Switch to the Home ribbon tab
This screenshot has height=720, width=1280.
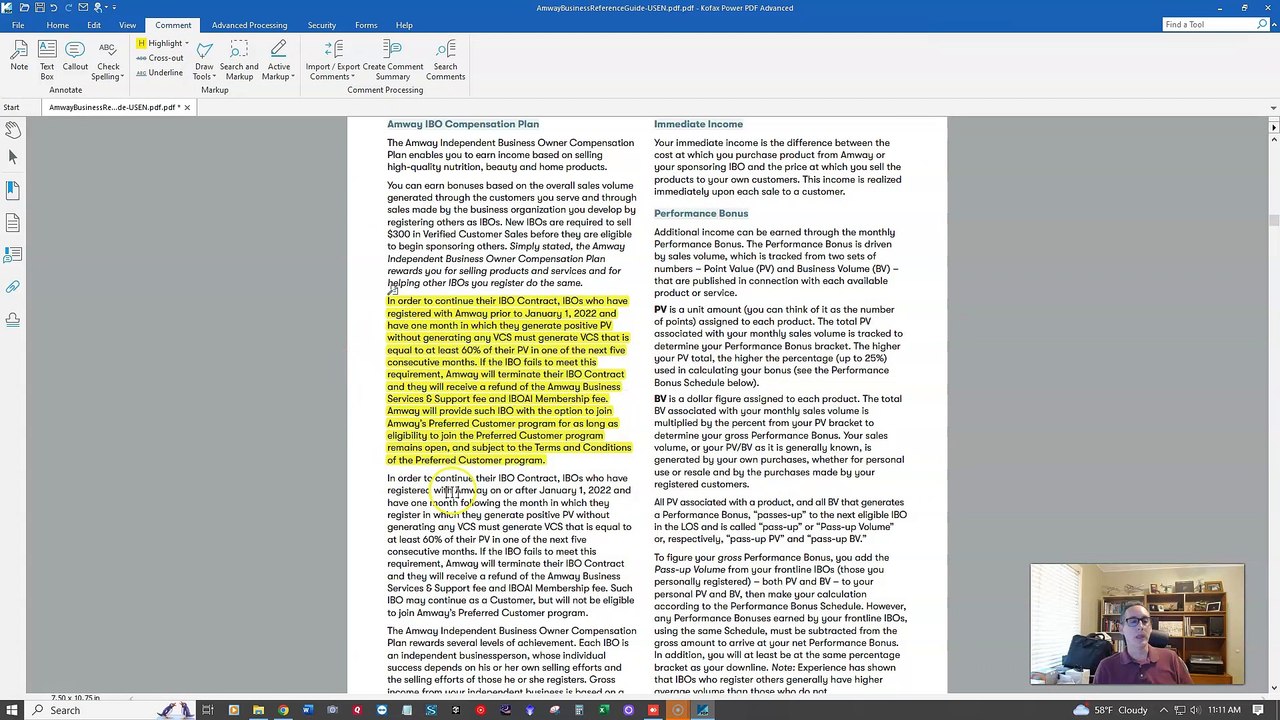point(57,25)
